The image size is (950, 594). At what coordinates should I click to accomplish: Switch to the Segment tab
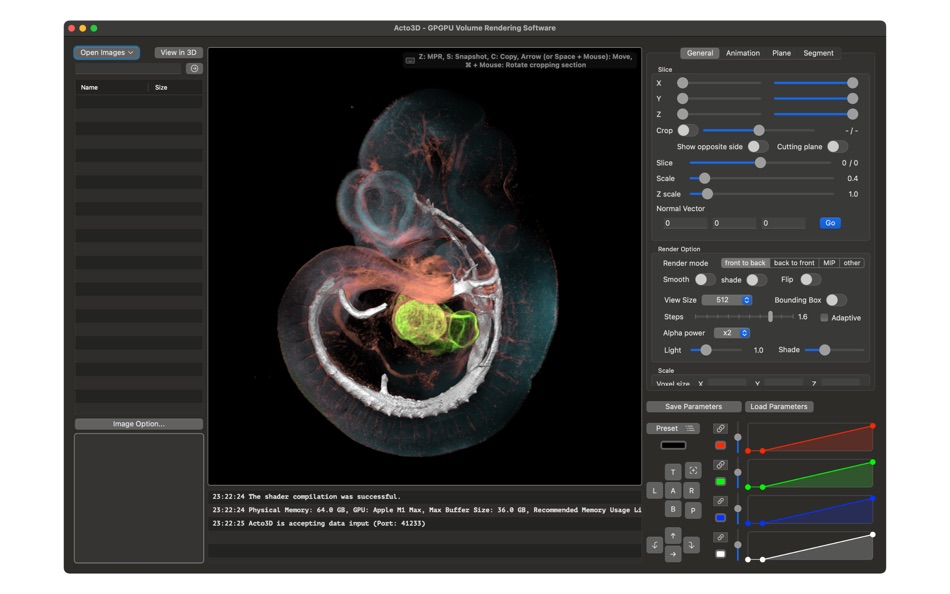pyautogui.click(x=818, y=53)
